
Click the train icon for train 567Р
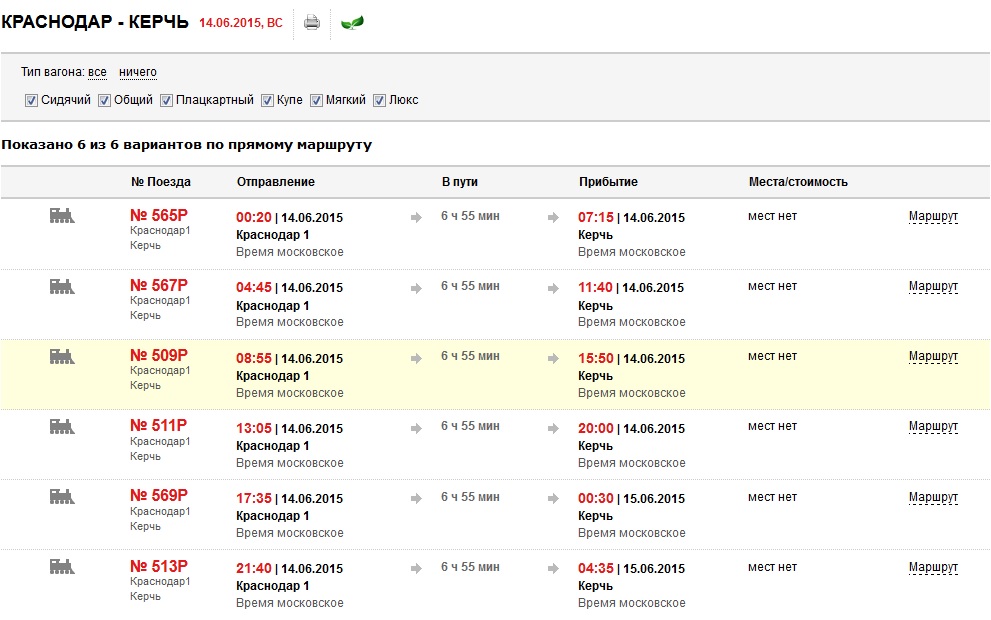62,286
